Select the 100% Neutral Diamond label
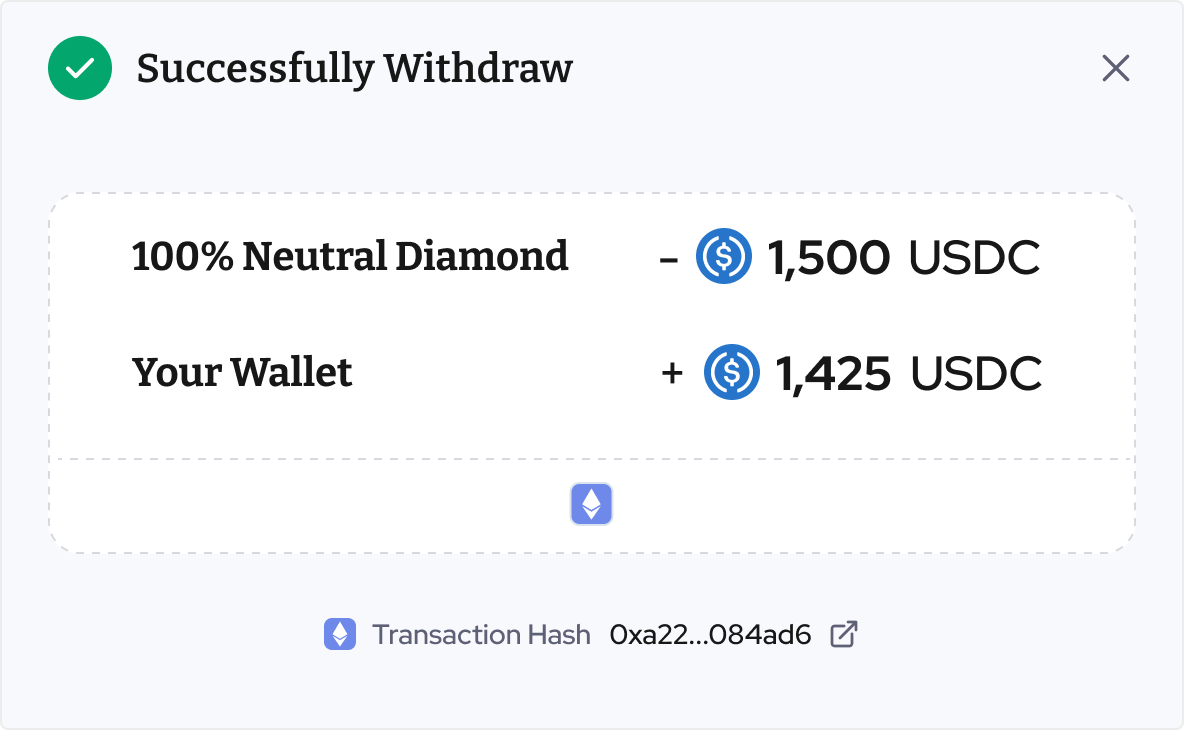 pos(350,257)
